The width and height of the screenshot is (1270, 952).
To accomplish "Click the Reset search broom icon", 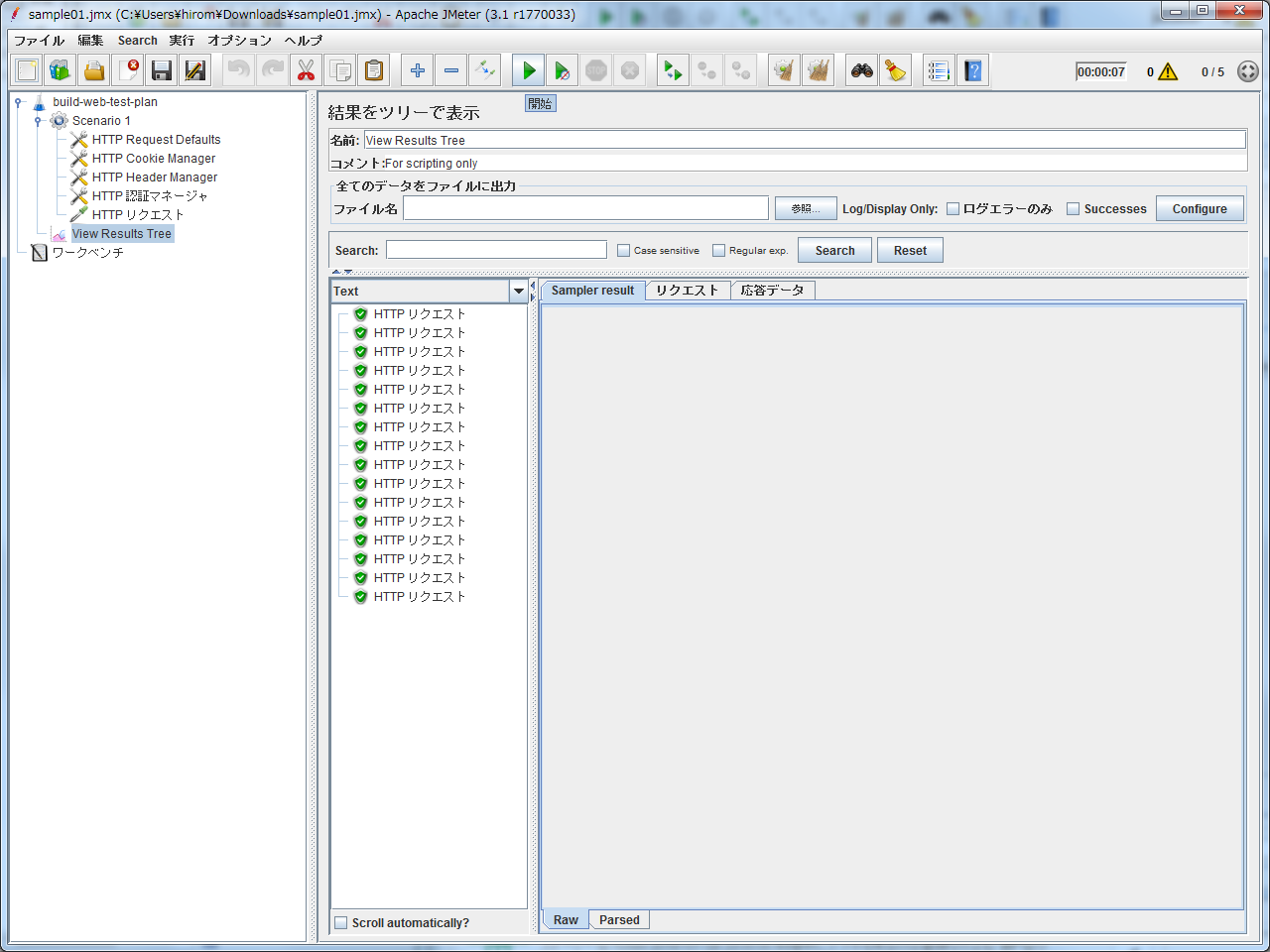I will (896, 70).
